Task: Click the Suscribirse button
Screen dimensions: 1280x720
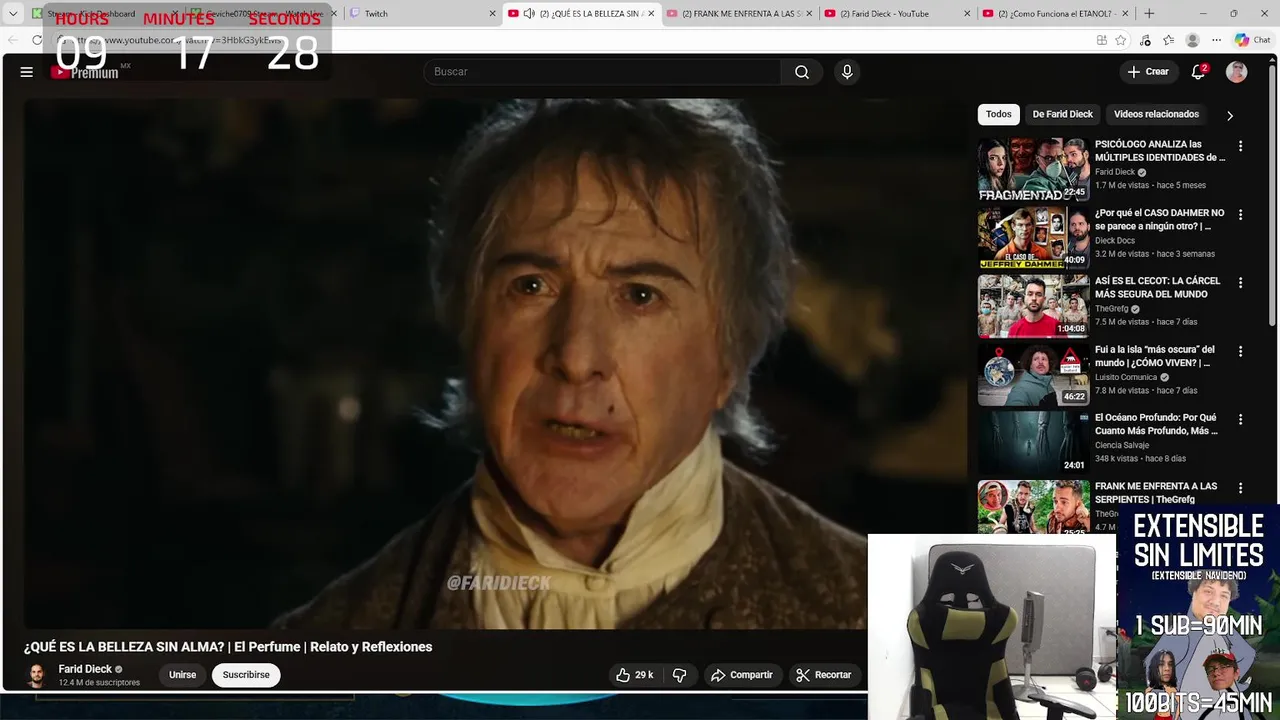Action: click(246, 675)
